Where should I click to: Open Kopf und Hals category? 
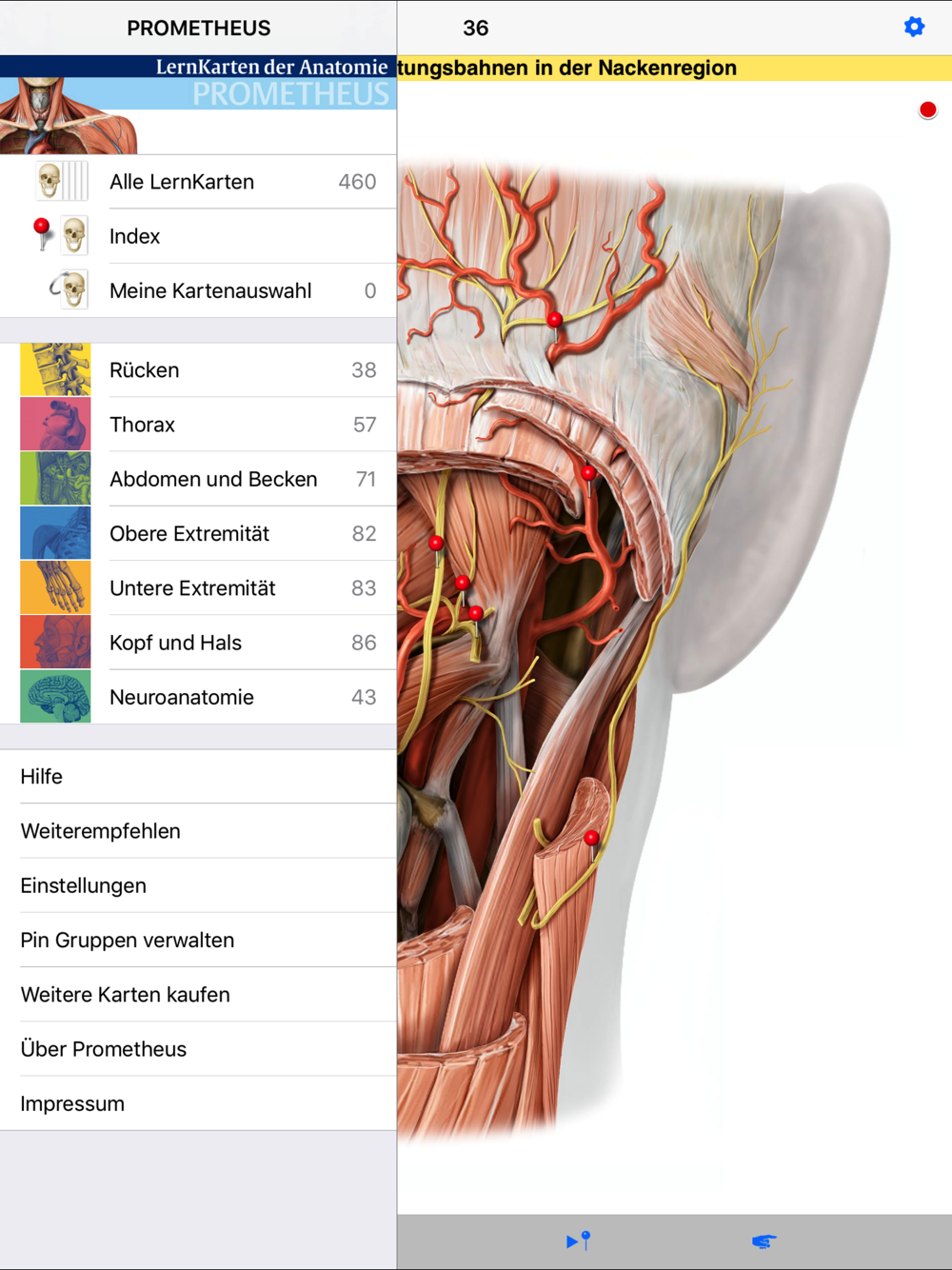click(198, 643)
